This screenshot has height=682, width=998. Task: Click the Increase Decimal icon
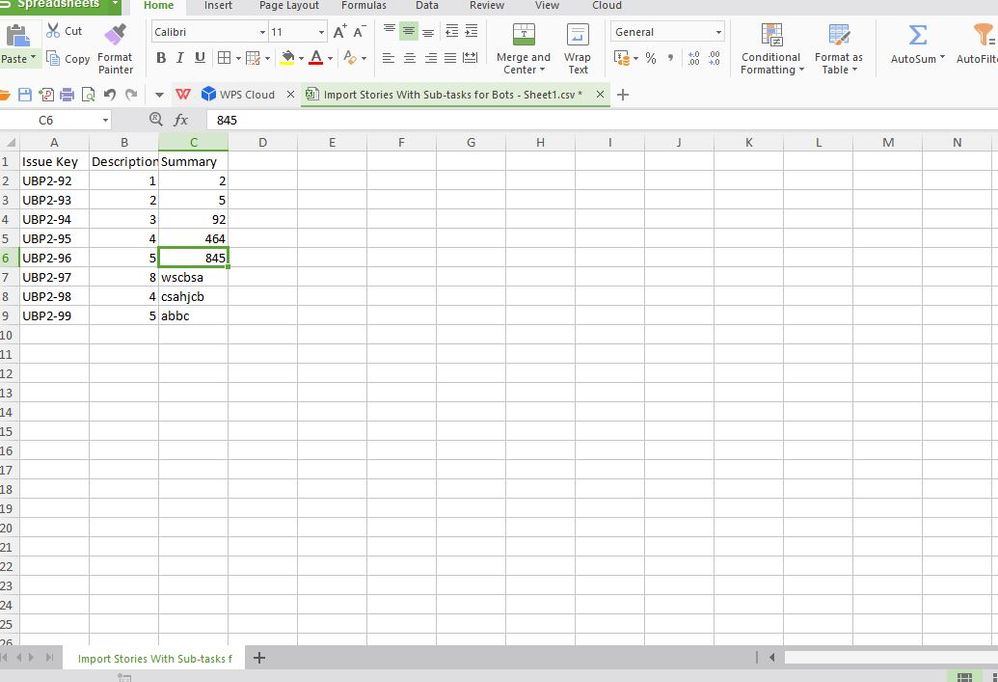693,58
